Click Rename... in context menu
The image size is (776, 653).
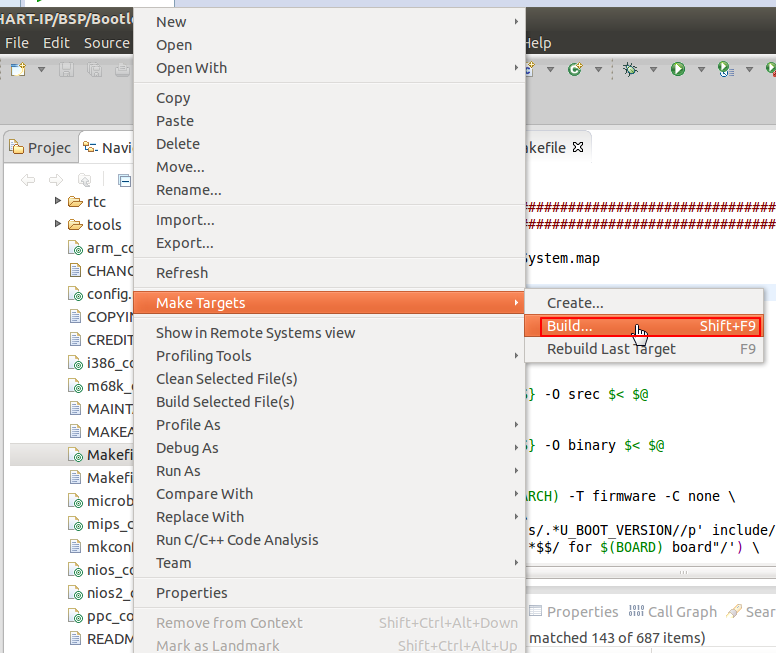click(x=330, y=190)
